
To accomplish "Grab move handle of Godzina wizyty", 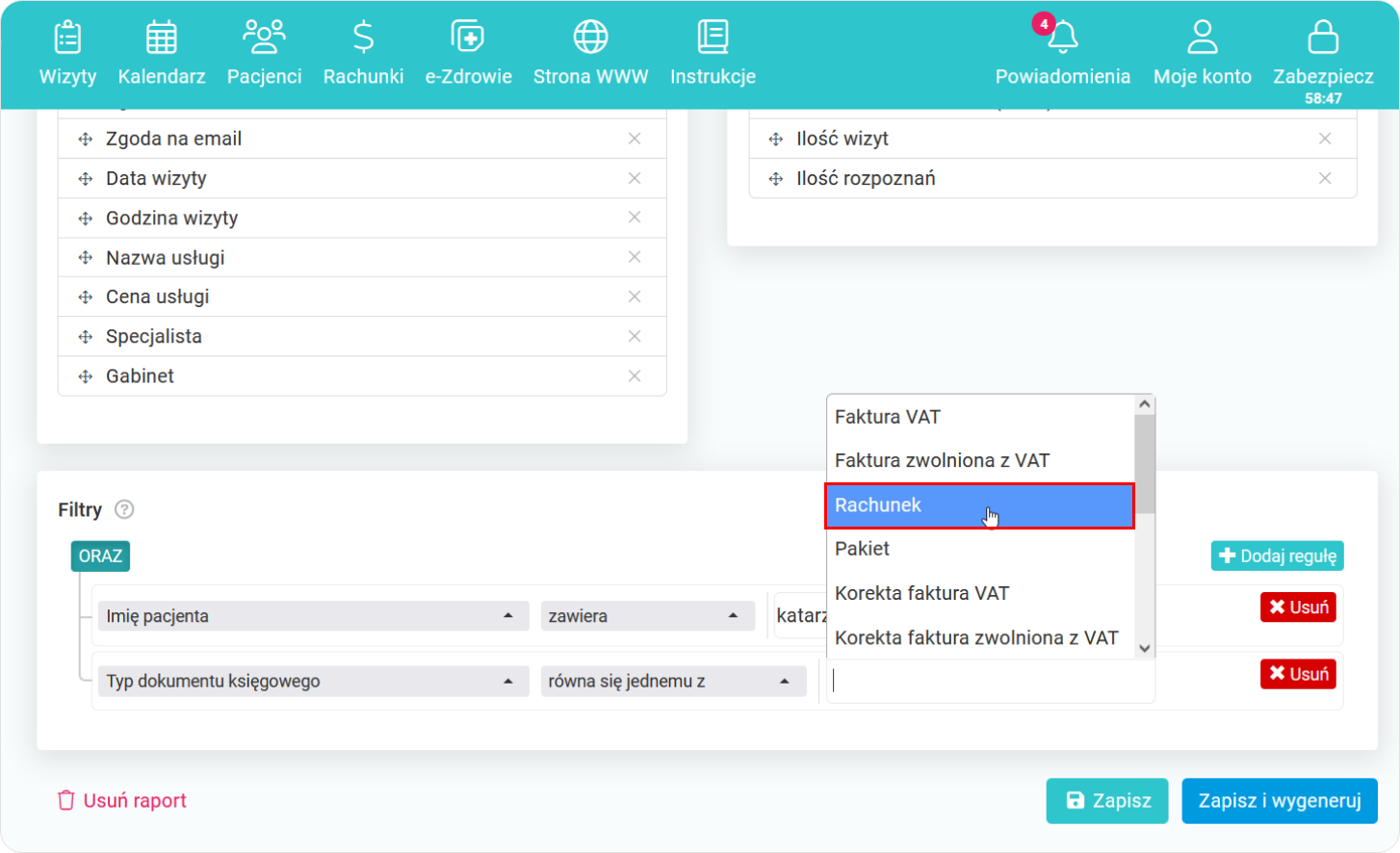I will (x=86, y=219).
